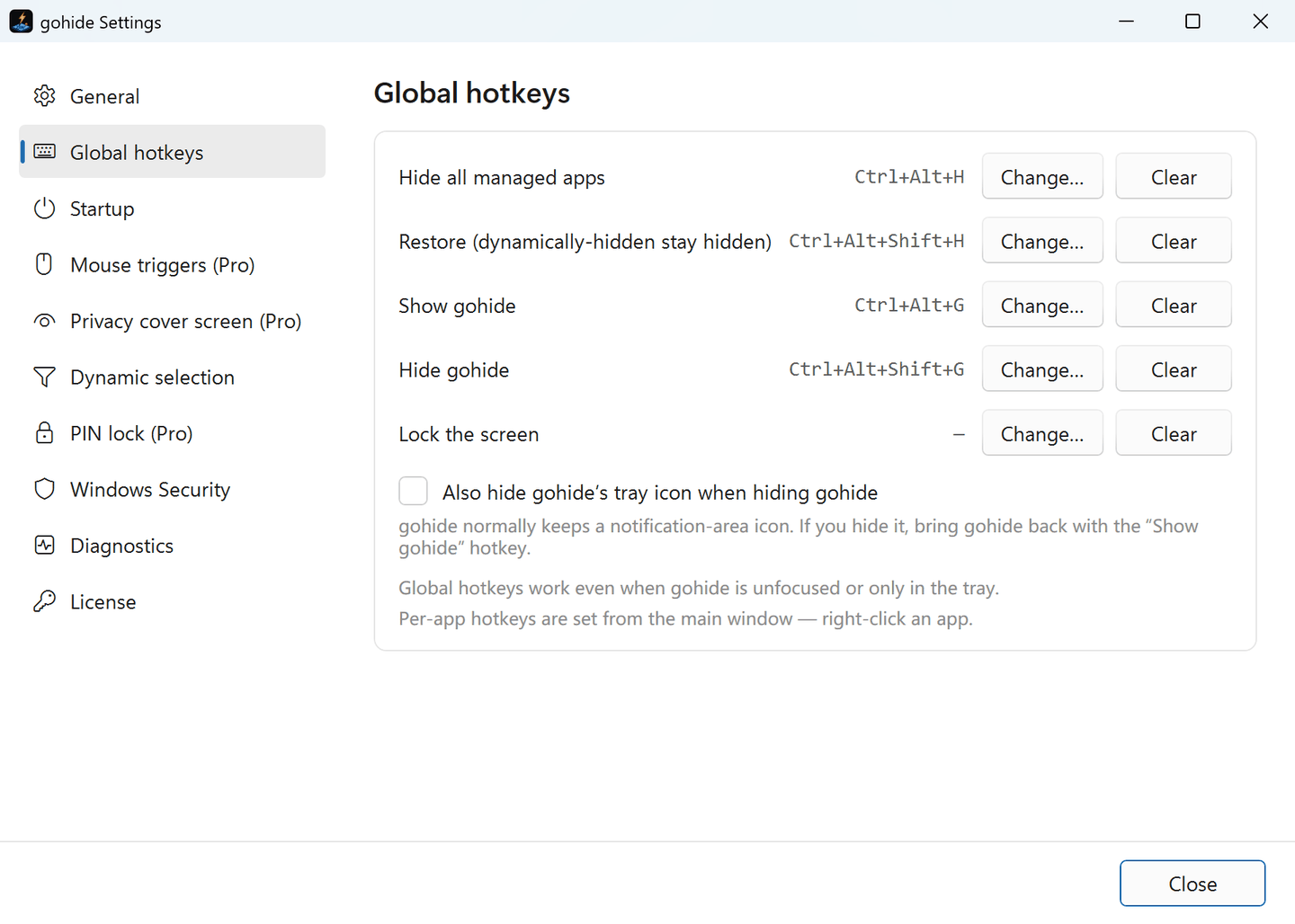The height and width of the screenshot is (924, 1295).
Task: Click the Startup power icon
Action: pos(44,208)
